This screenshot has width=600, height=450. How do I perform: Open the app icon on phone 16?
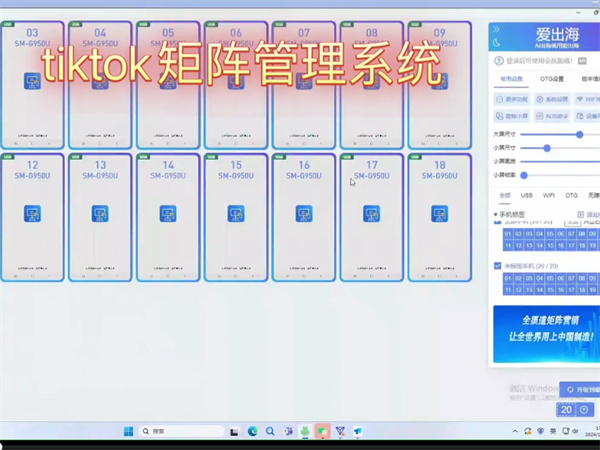304,214
